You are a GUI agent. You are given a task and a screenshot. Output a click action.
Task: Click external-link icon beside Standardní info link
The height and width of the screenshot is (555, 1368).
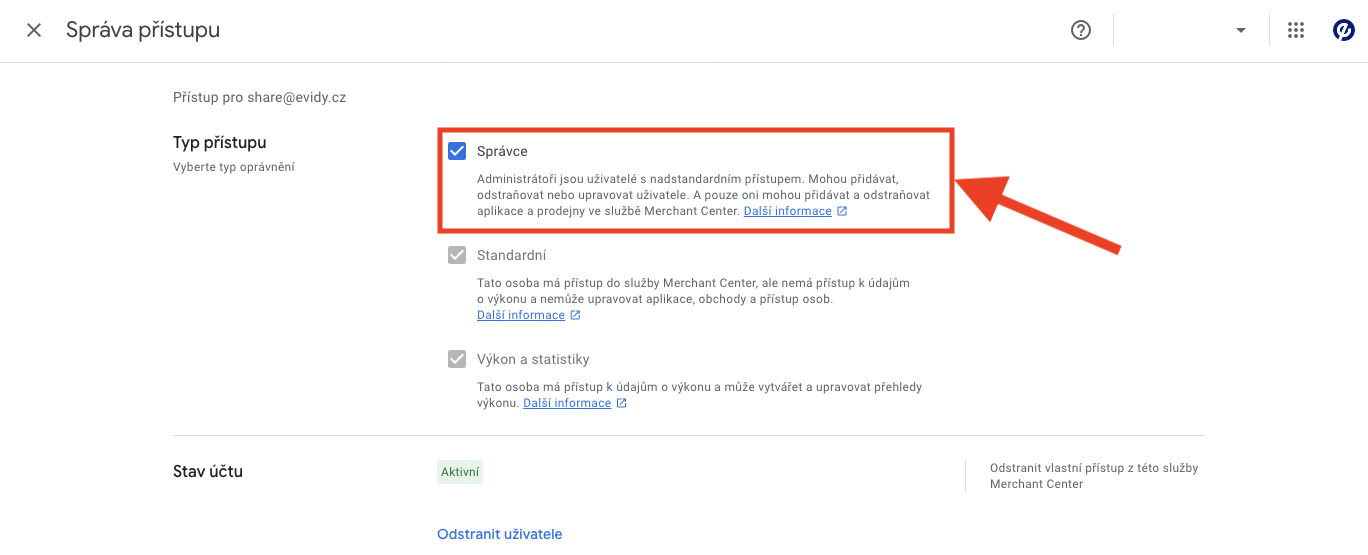pos(575,315)
